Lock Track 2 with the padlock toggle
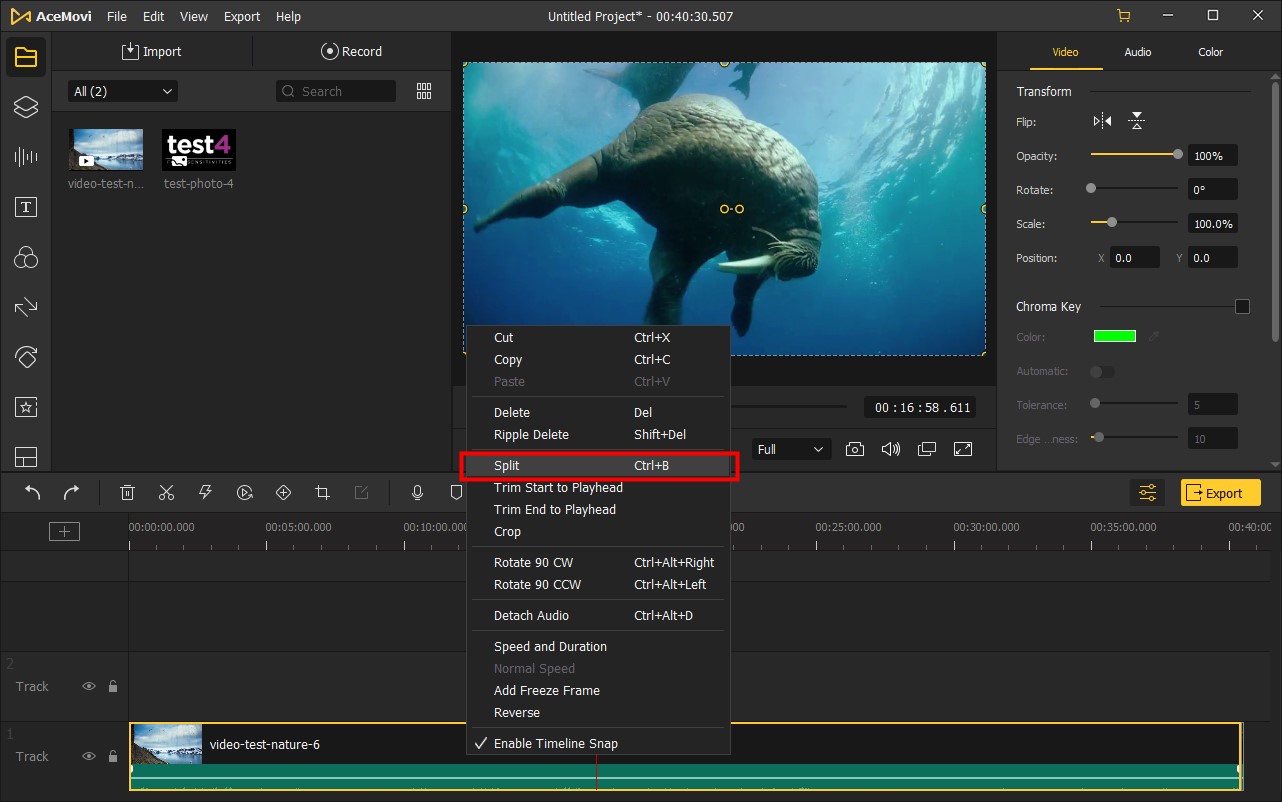The image size is (1282, 802). pyautogui.click(x=111, y=686)
